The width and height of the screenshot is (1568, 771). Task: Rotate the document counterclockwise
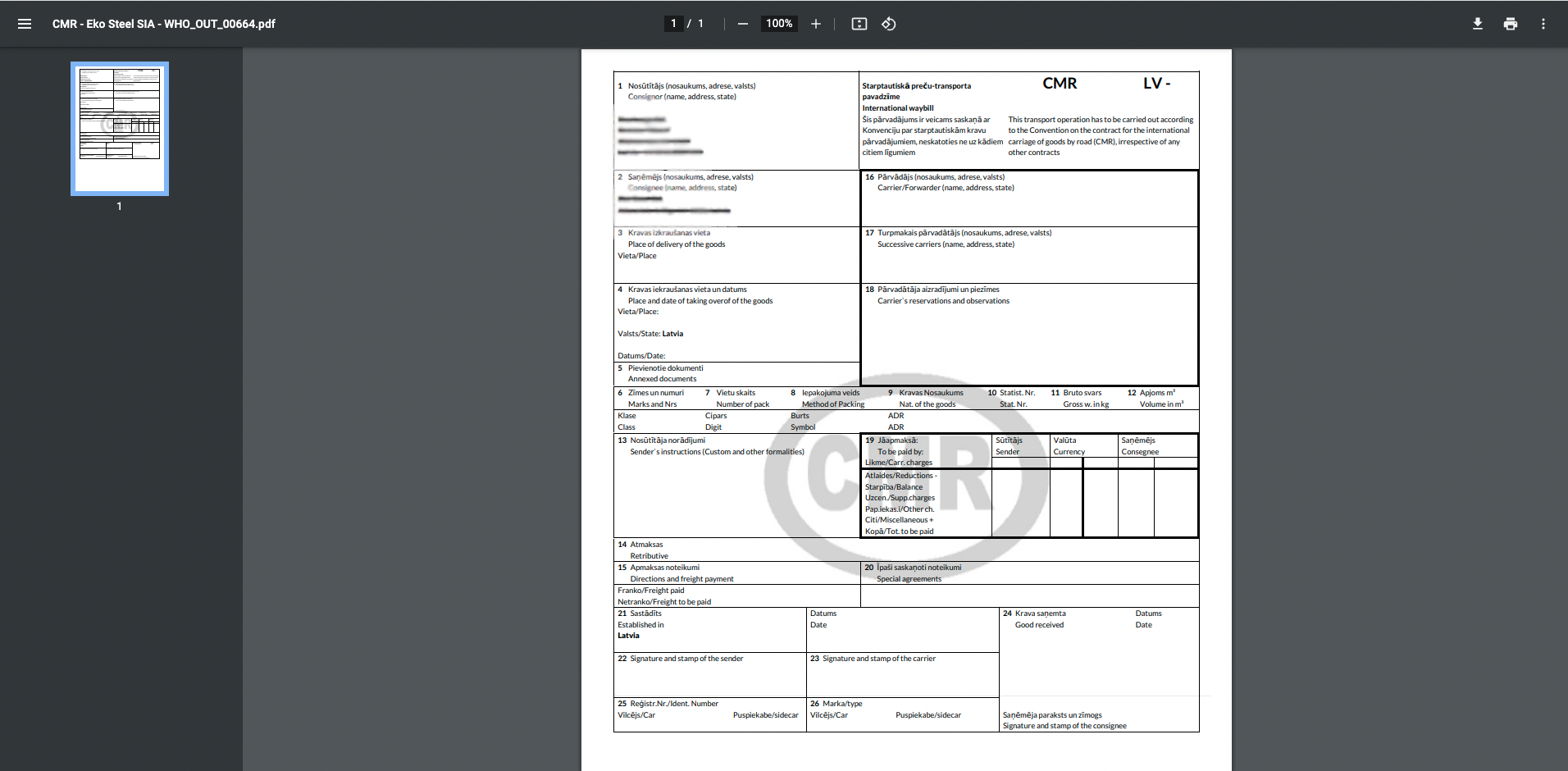point(888,24)
